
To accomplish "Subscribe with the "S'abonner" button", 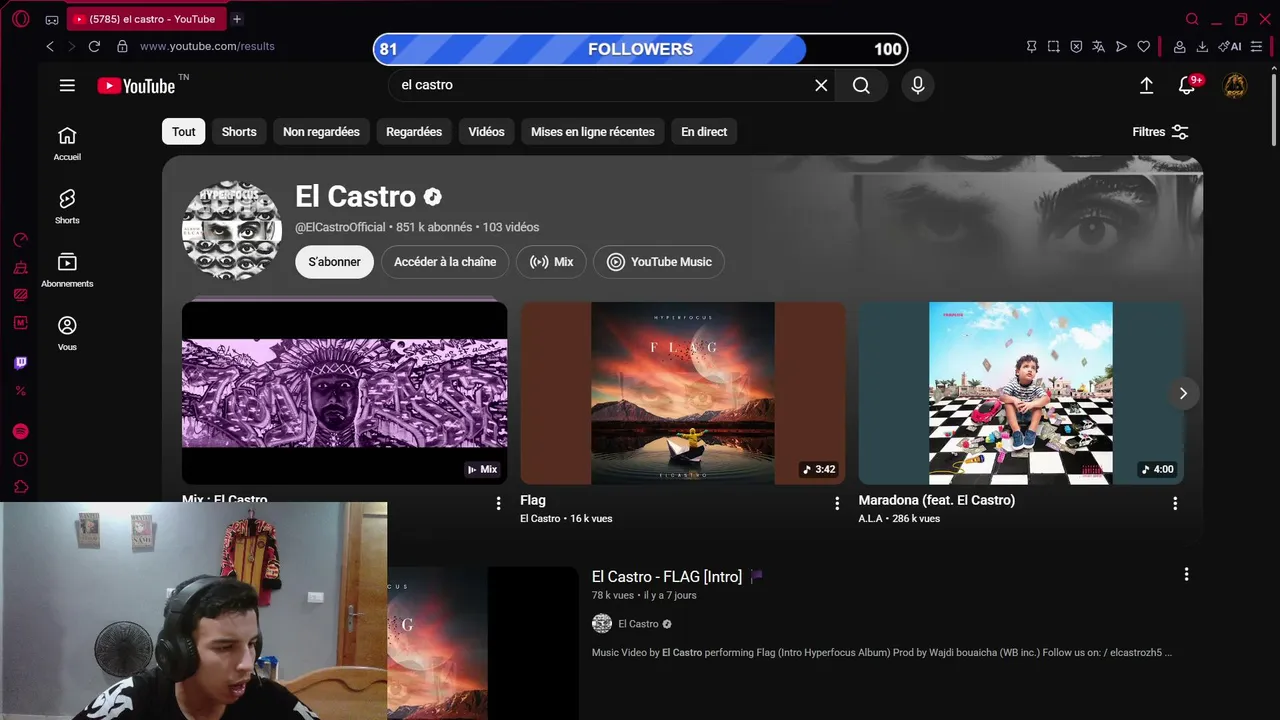I will point(334,262).
